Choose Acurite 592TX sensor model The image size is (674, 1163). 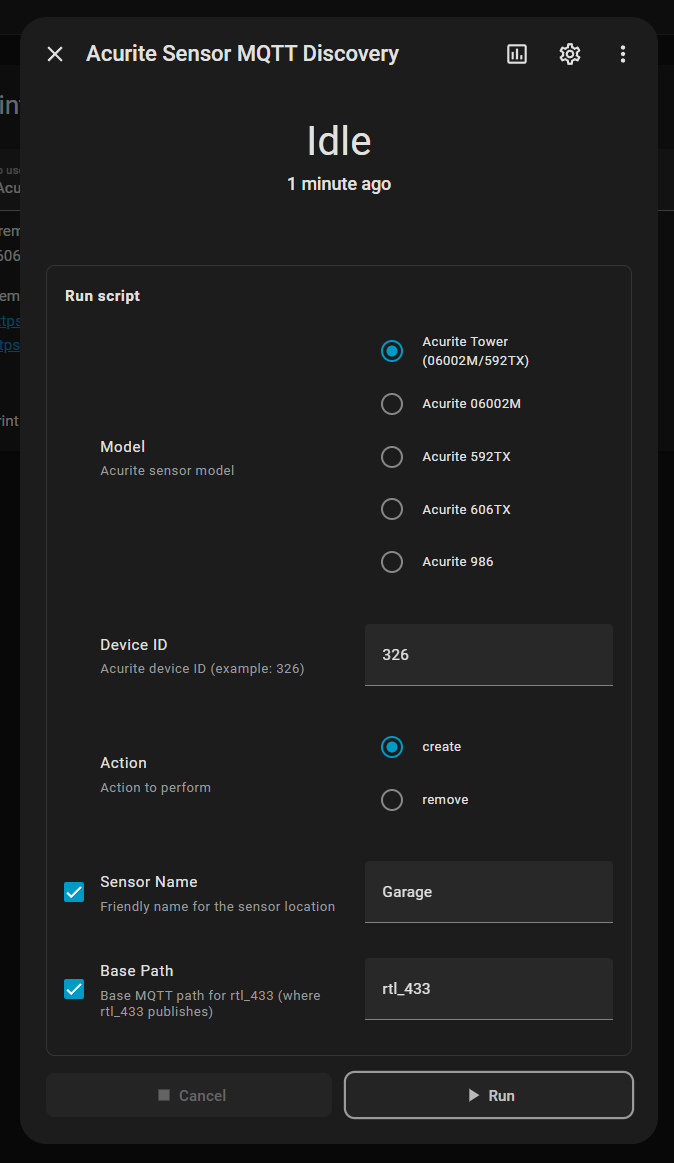coord(392,457)
